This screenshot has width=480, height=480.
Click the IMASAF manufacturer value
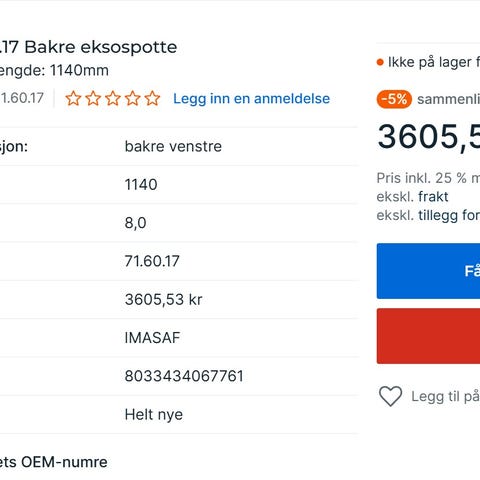(x=152, y=338)
